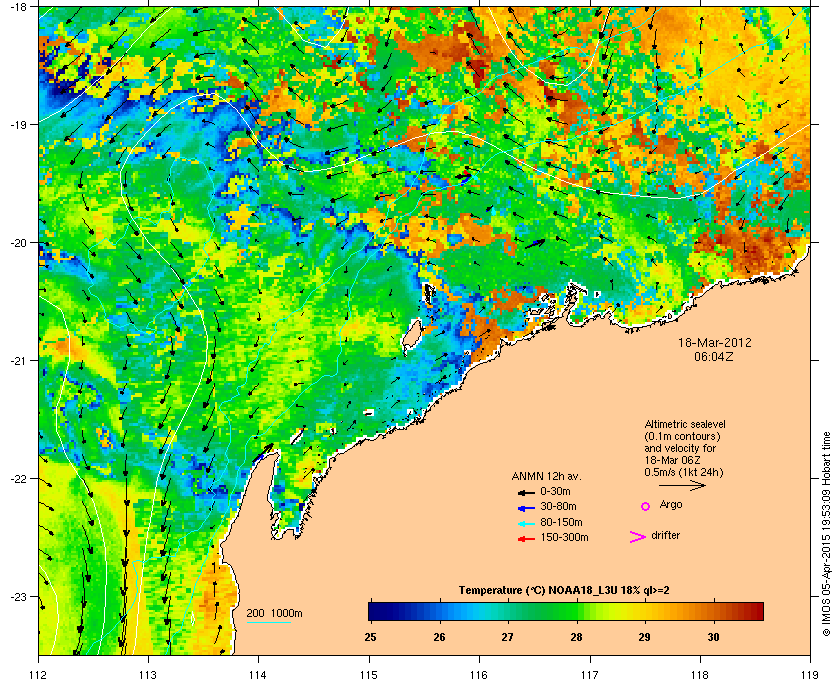The width and height of the screenshot is (840, 680).
Task: Click the longitude axis label 116
Action: [479, 675]
